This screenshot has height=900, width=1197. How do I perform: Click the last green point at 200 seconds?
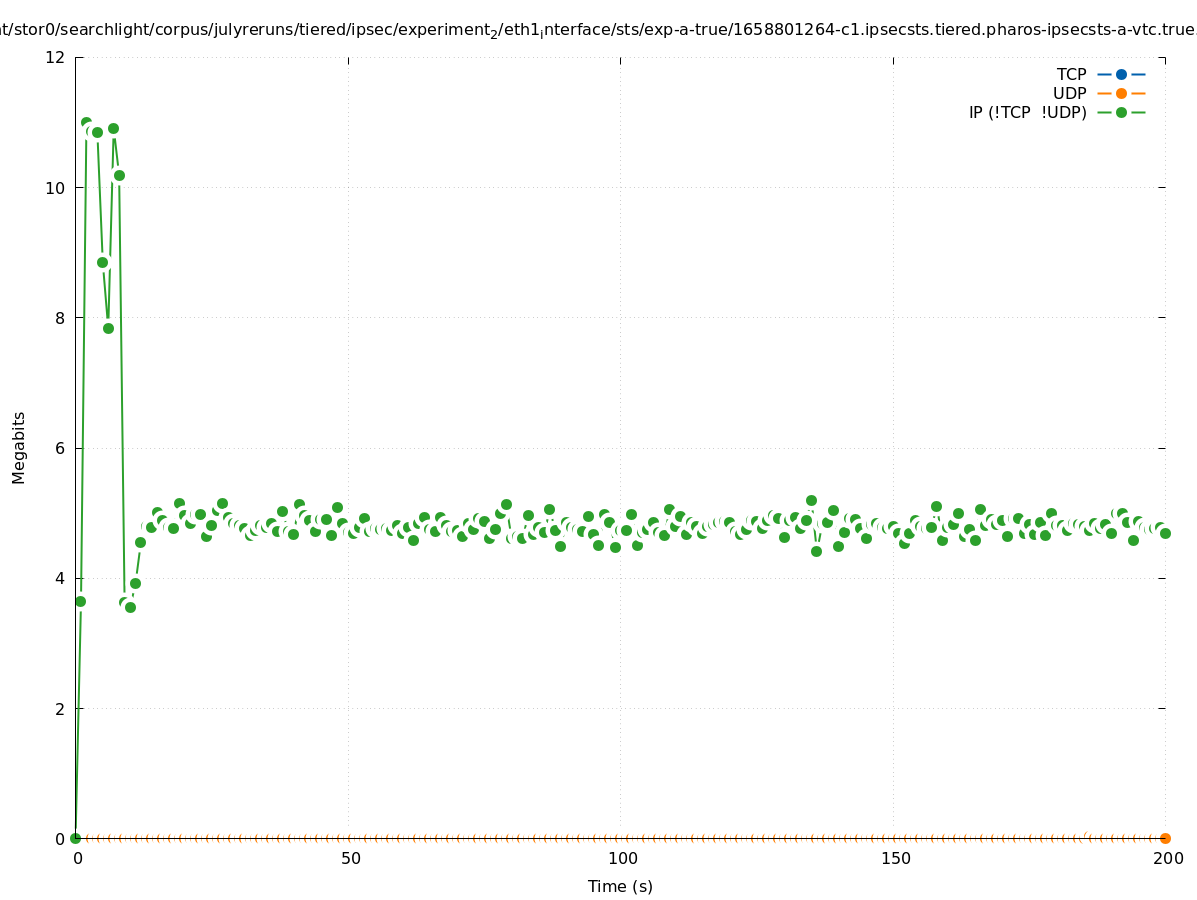(x=1165, y=533)
